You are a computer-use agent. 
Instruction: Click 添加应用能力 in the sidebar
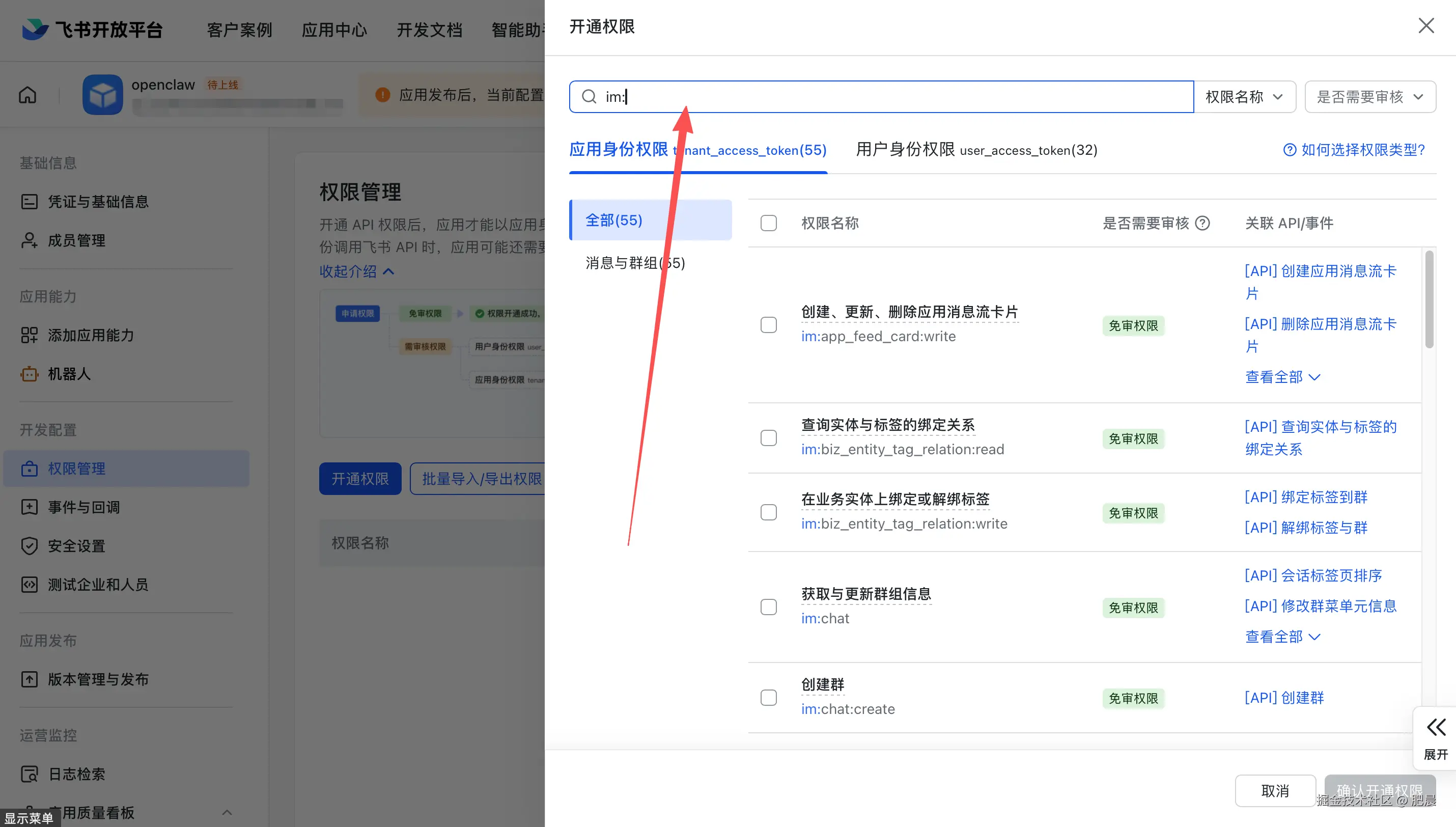(x=90, y=335)
